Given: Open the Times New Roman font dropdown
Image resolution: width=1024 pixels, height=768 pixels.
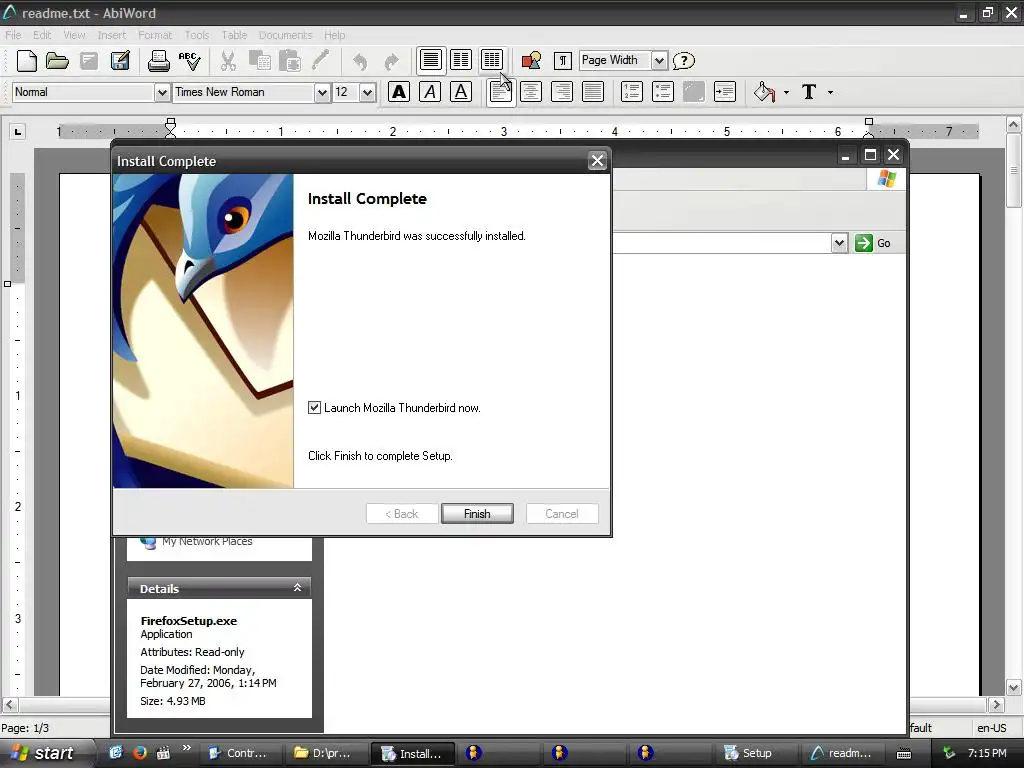Looking at the screenshot, I should point(322,93).
